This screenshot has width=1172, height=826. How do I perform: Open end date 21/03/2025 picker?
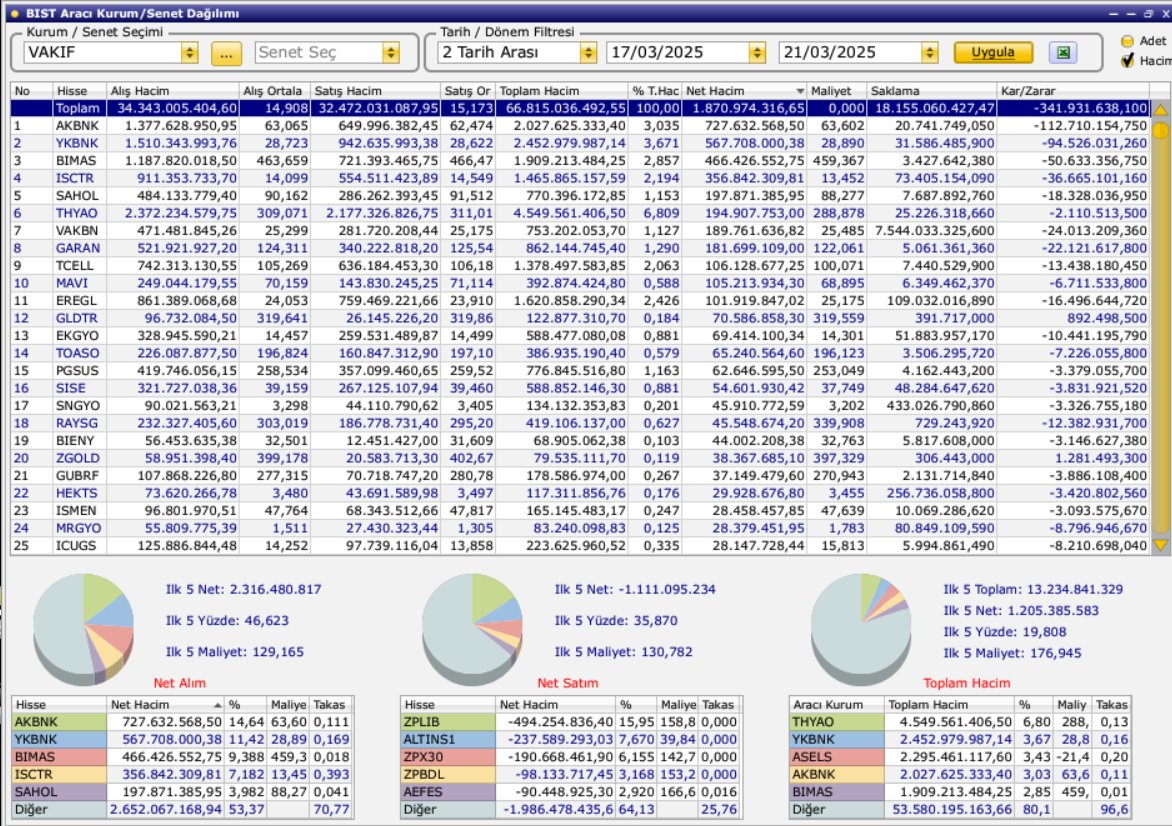[x=929, y=52]
